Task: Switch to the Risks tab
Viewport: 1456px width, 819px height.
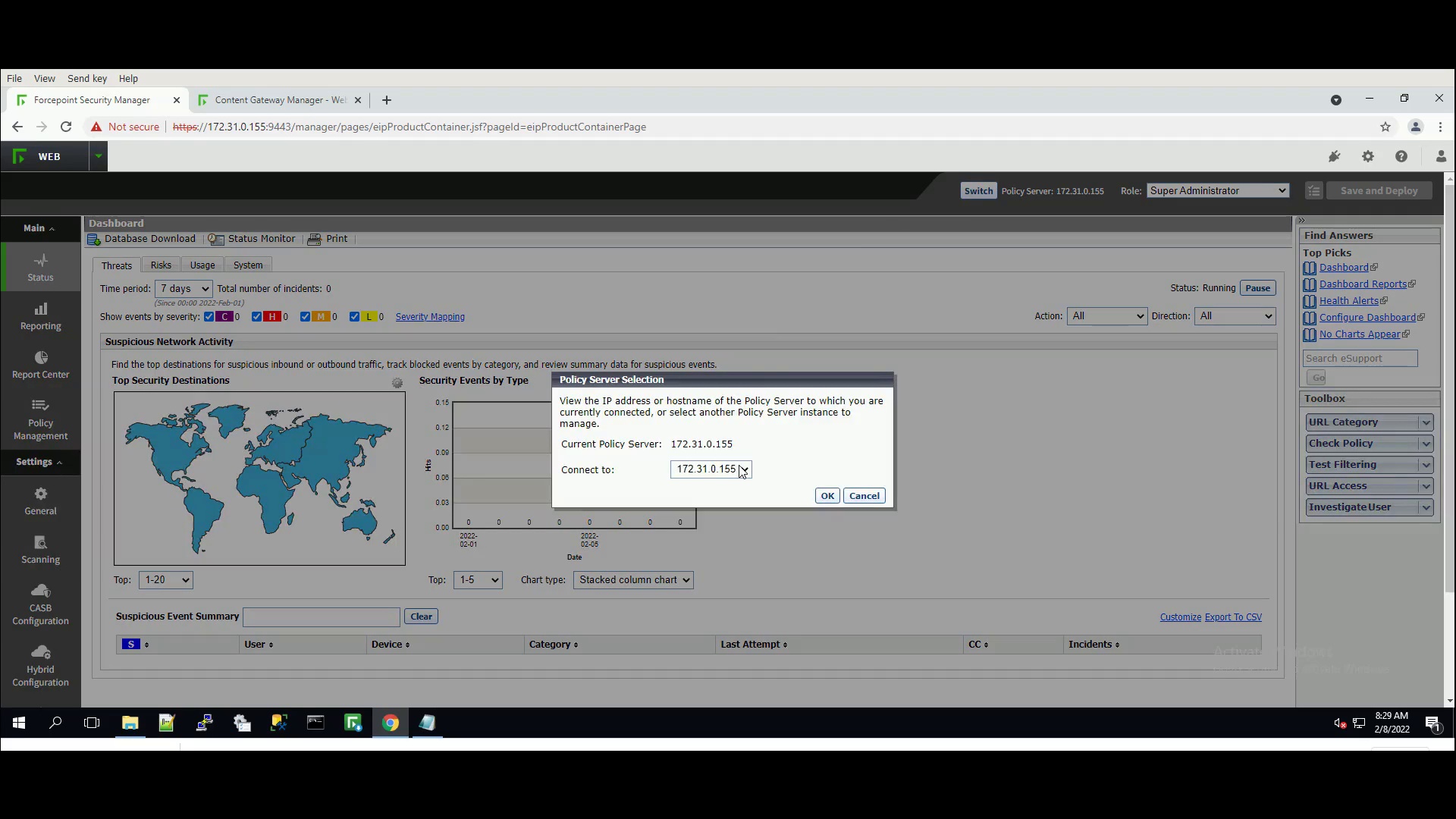Action: pos(161,265)
